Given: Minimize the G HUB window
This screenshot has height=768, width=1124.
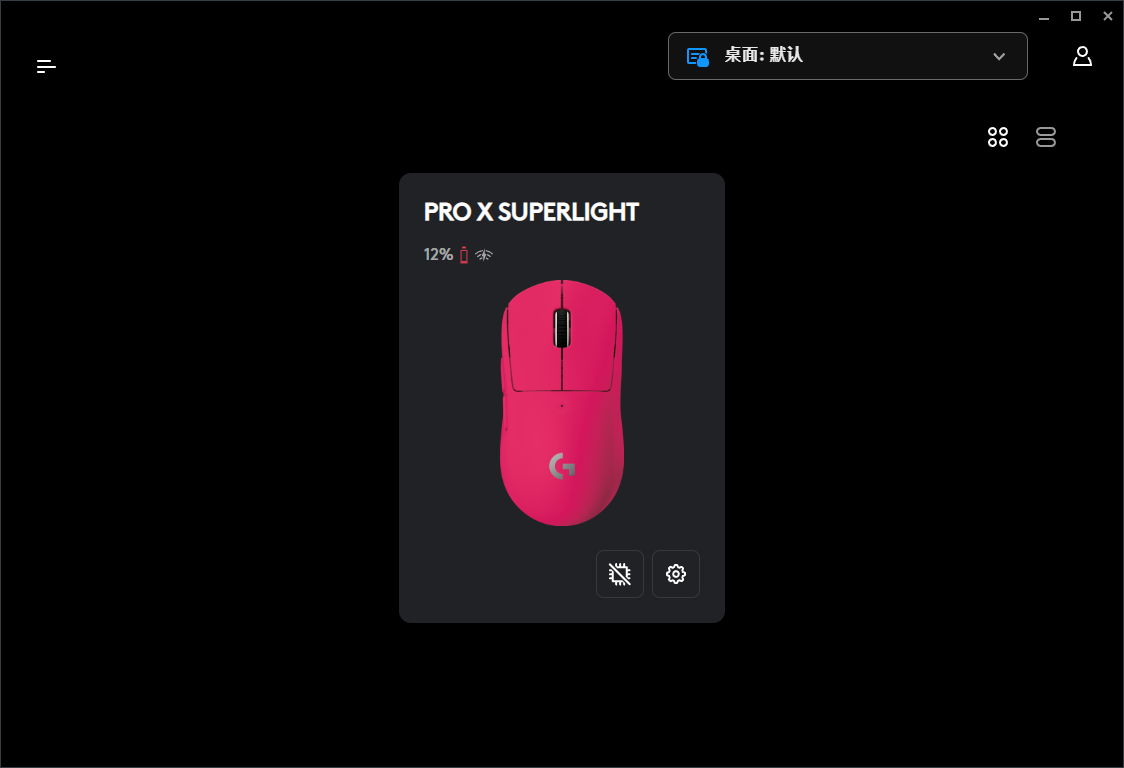Looking at the screenshot, I should (1044, 16).
